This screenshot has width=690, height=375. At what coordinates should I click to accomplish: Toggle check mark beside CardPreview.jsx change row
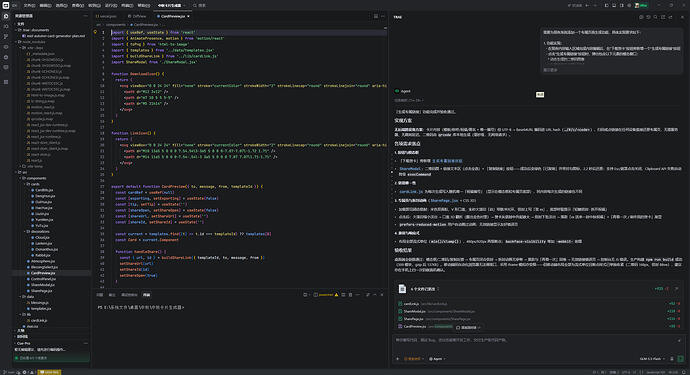coord(400,326)
